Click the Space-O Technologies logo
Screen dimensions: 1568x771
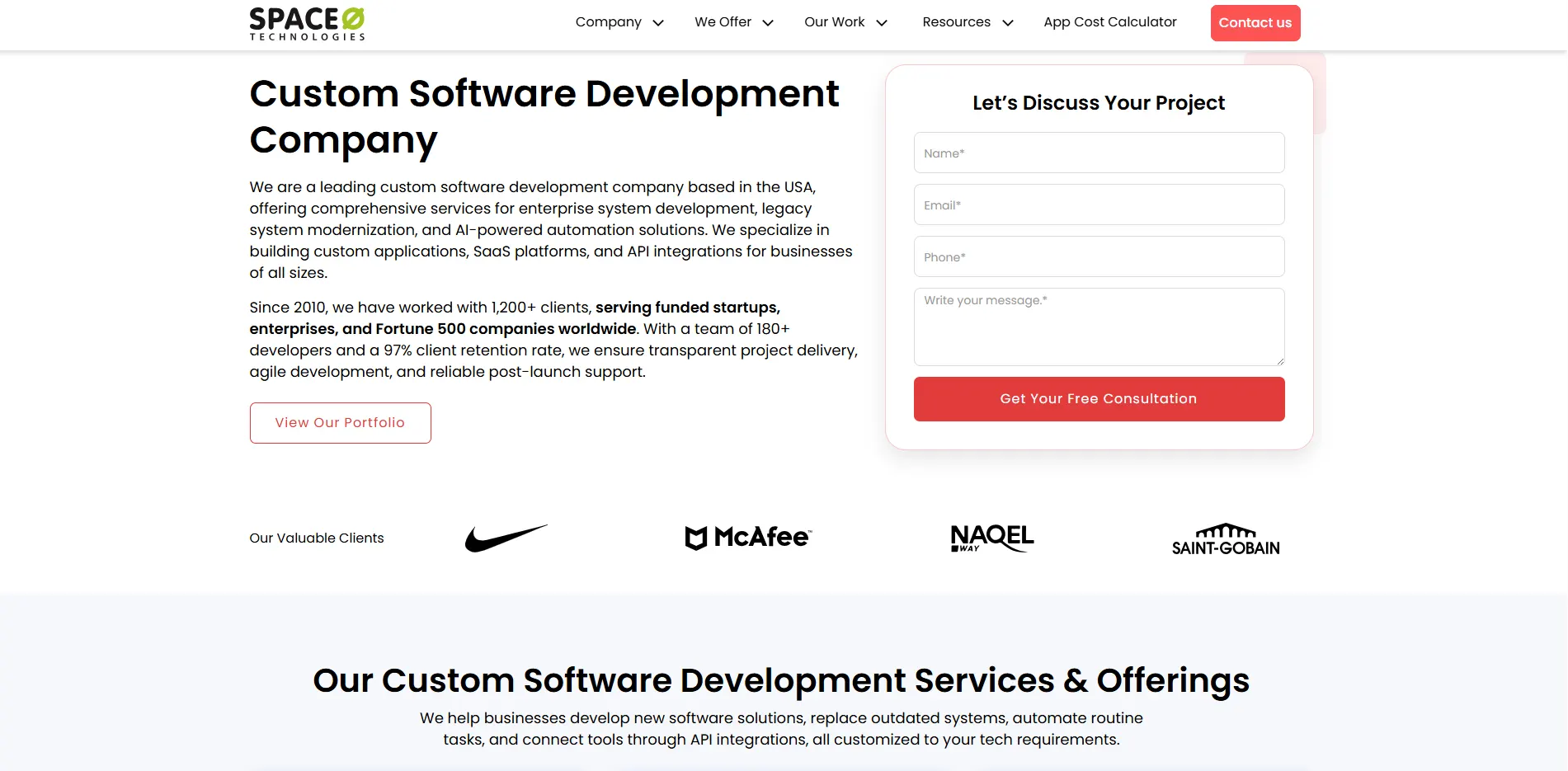coord(307,24)
